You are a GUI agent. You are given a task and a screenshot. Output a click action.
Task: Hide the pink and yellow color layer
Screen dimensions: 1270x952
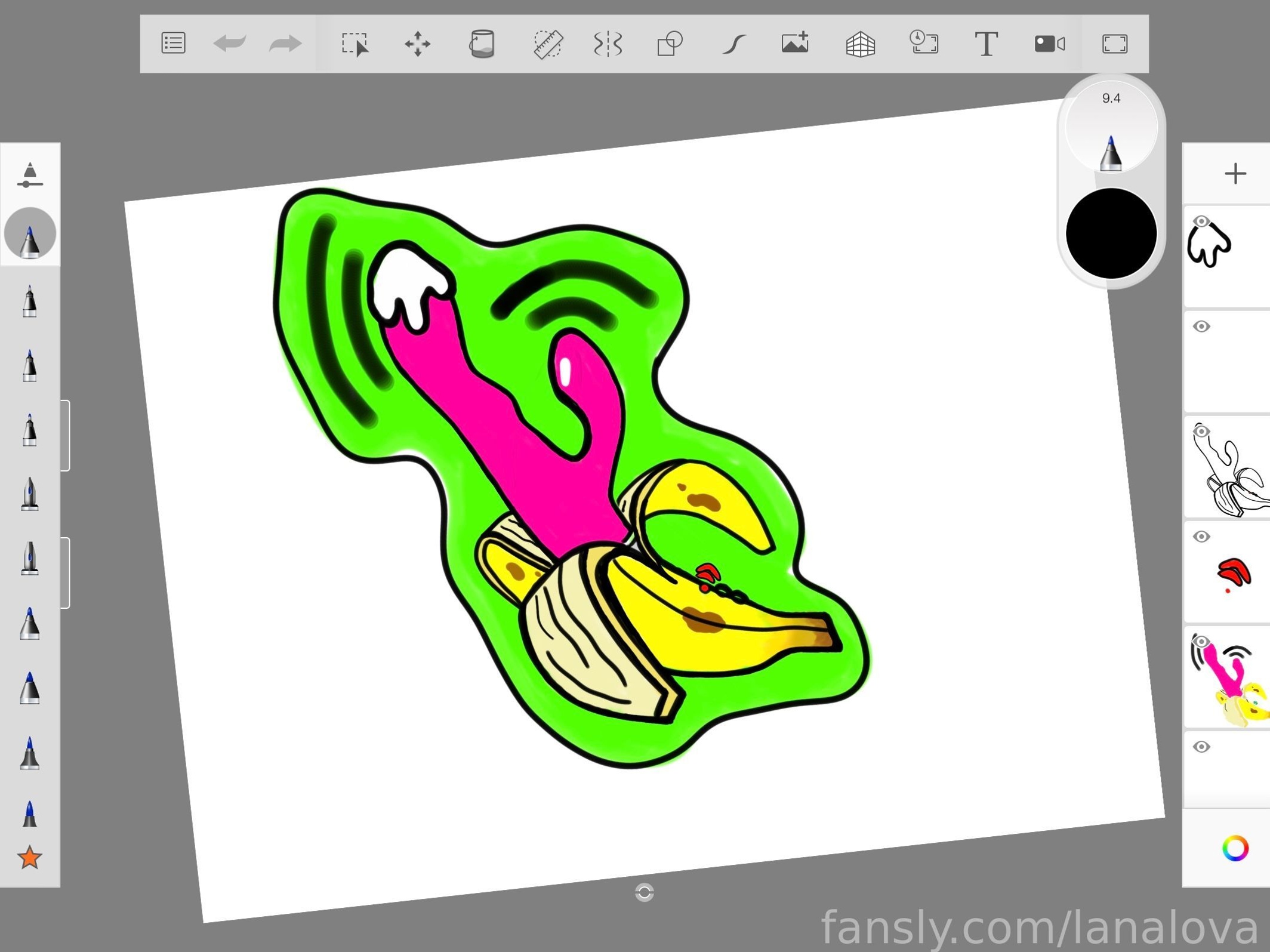pyautogui.click(x=1201, y=642)
